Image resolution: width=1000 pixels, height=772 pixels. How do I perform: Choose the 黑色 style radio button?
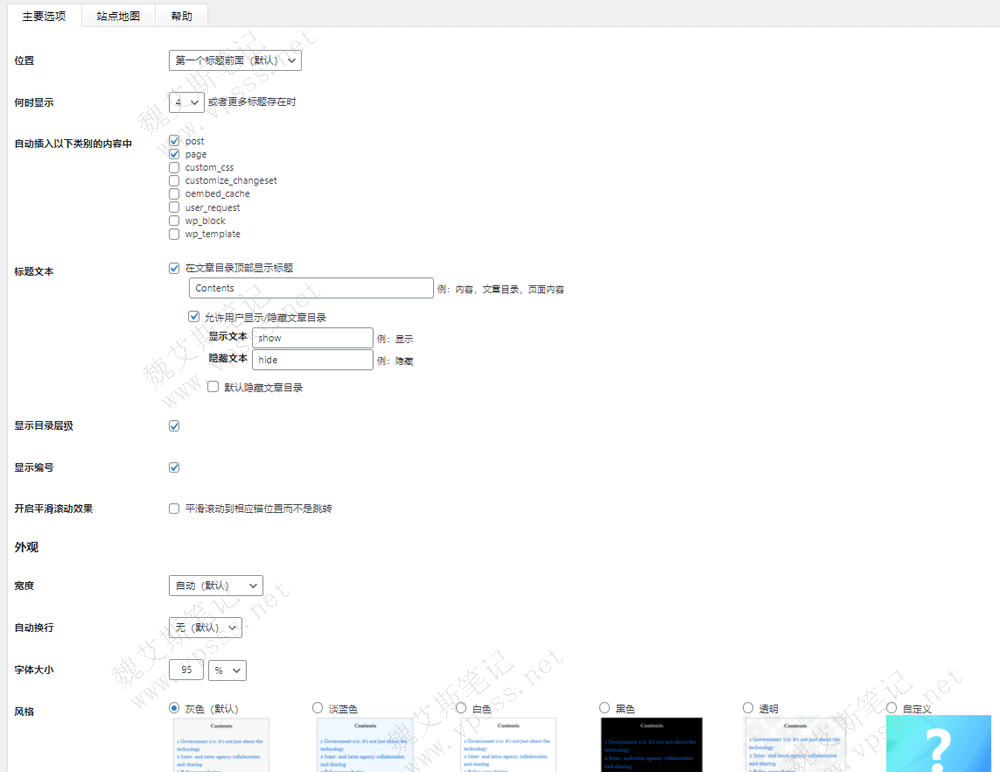click(604, 708)
